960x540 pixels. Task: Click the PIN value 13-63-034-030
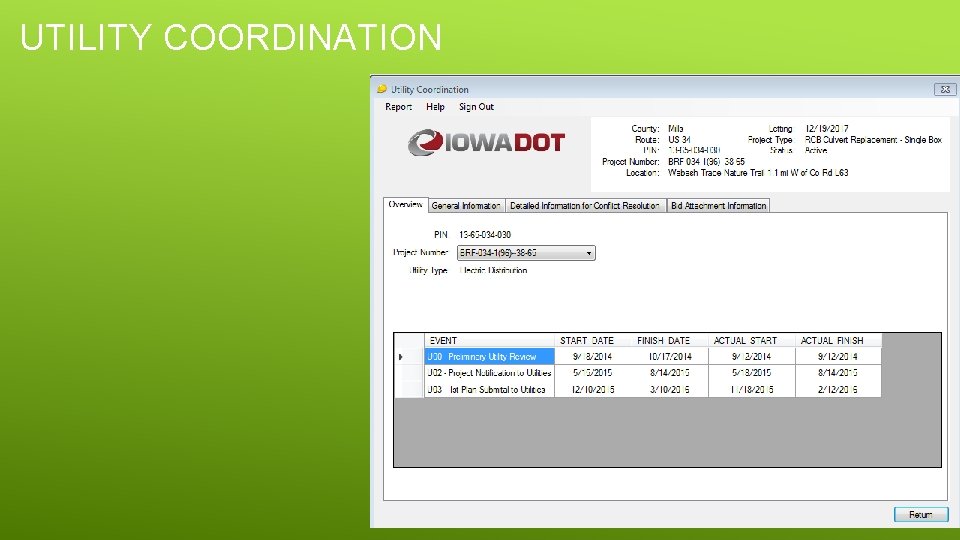click(x=485, y=234)
